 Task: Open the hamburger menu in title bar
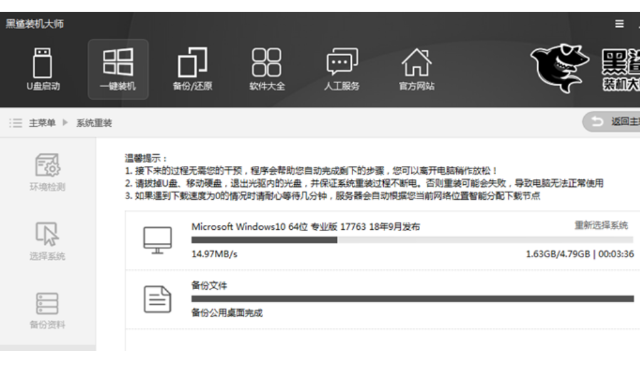[619, 24]
